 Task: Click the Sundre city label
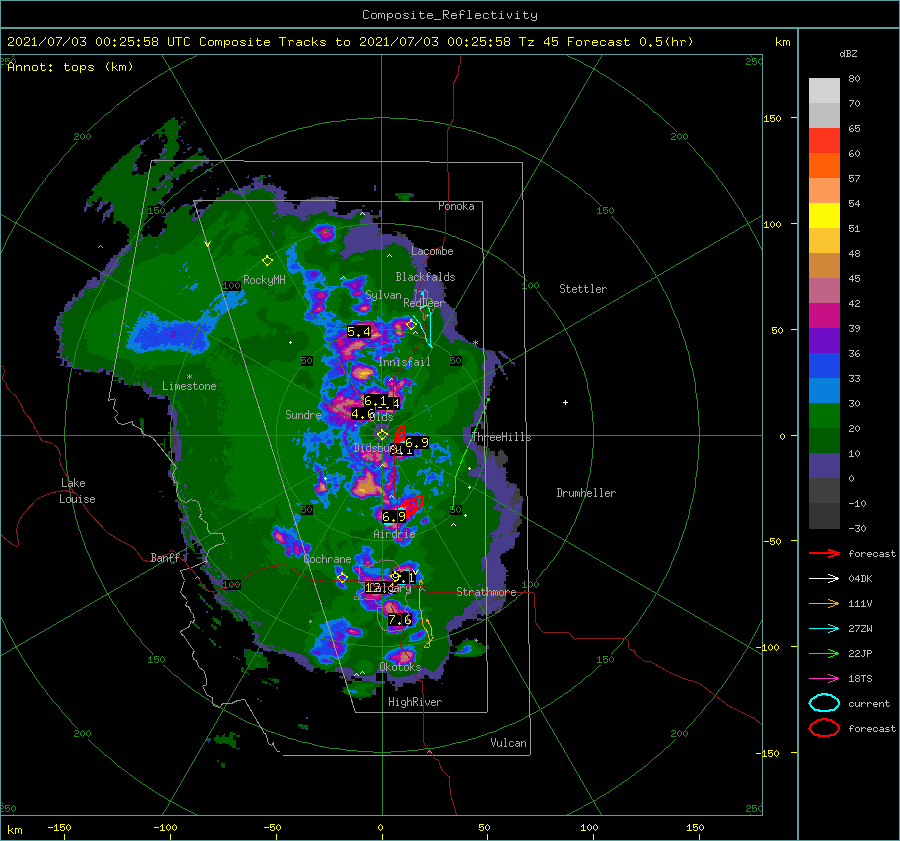click(x=303, y=414)
